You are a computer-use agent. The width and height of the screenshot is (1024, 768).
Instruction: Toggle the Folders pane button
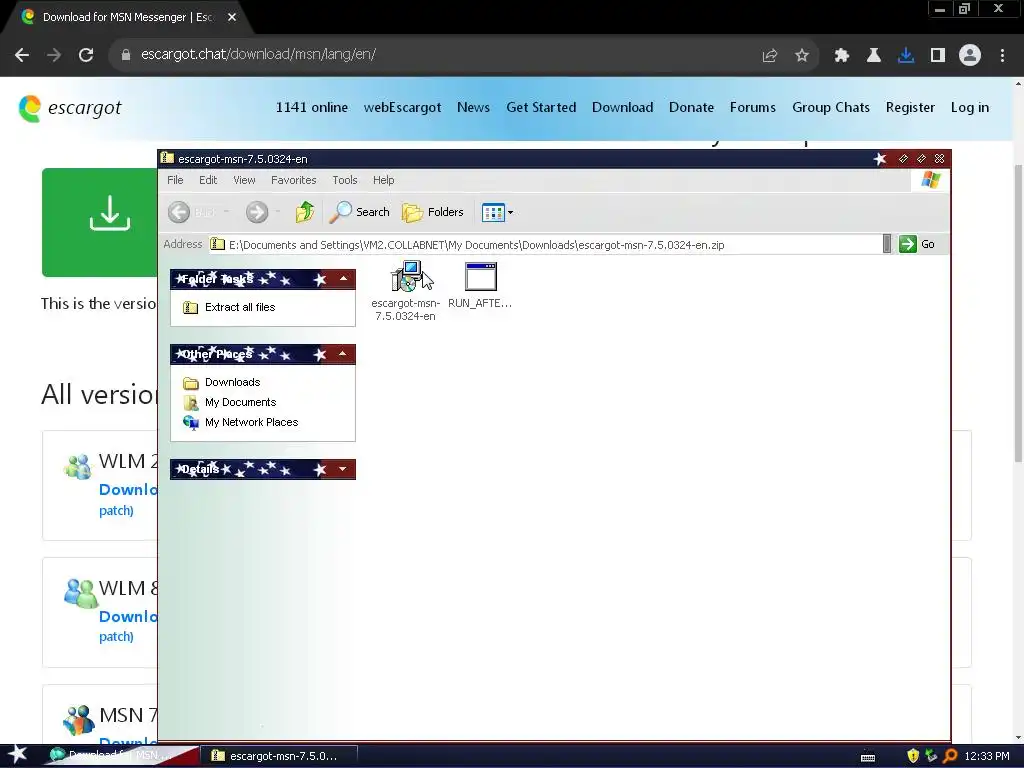pyautogui.click(x=432, y=212)
